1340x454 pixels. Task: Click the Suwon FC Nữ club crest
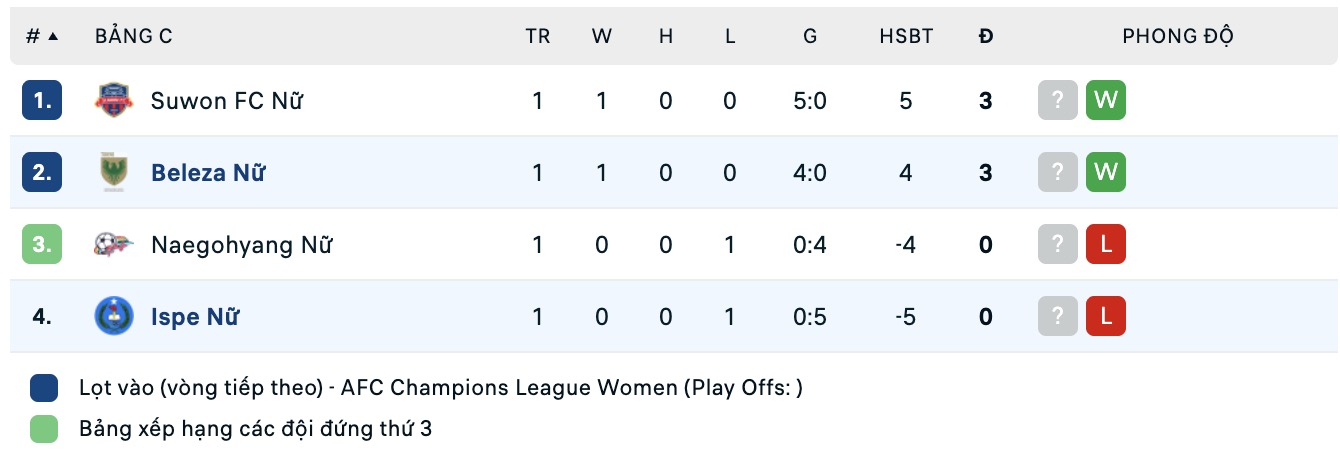pyautogui.click(x=113, y=101)
